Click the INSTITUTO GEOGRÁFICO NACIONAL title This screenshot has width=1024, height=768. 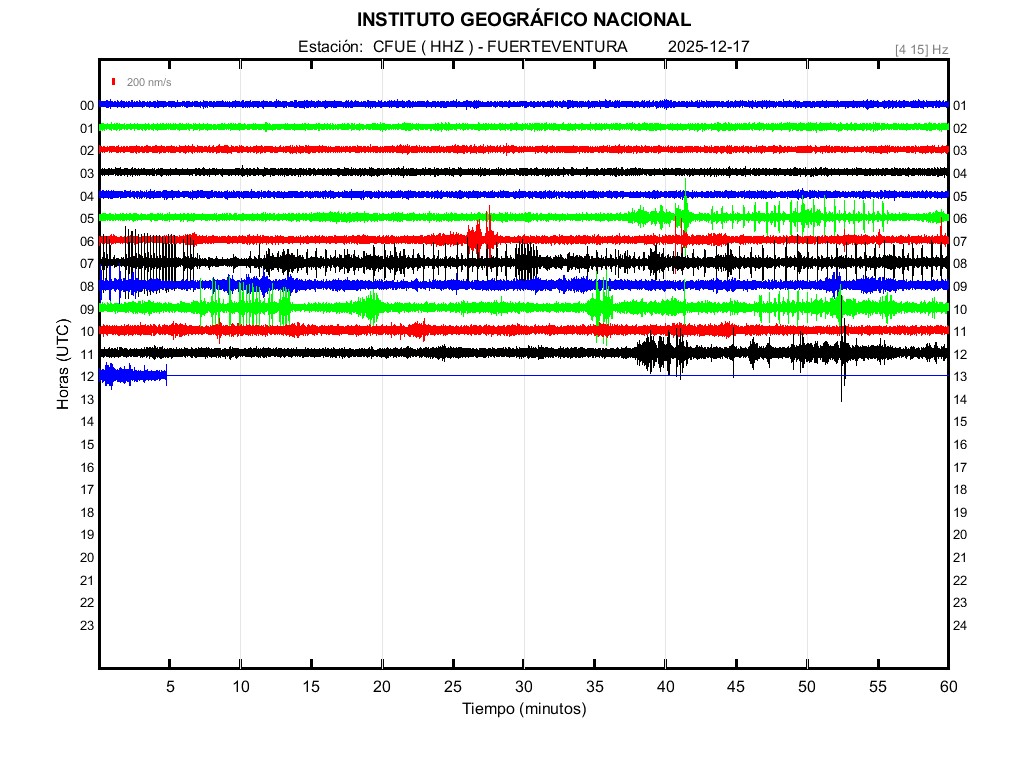523,20
